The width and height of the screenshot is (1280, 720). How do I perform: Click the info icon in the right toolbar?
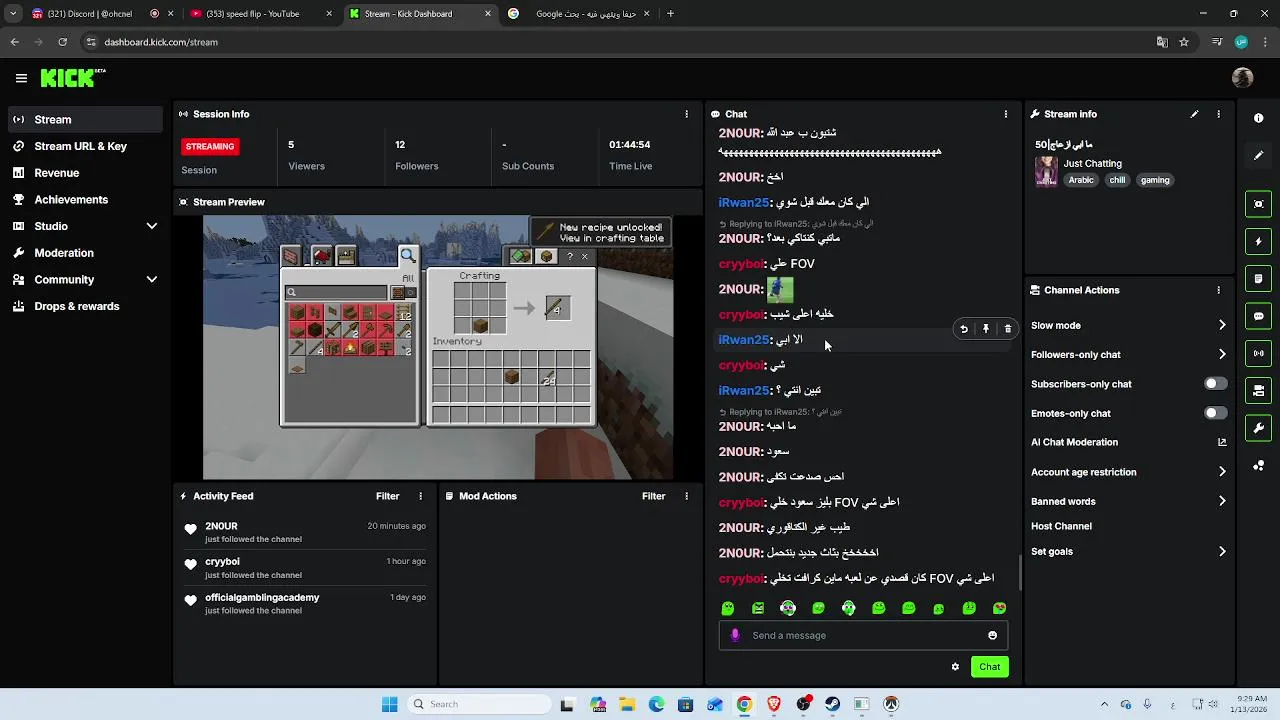1258,118
